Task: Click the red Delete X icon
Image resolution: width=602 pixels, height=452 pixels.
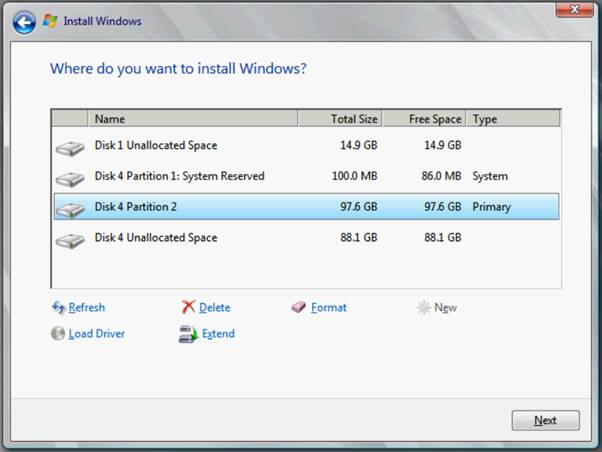Action: [188, 308]
